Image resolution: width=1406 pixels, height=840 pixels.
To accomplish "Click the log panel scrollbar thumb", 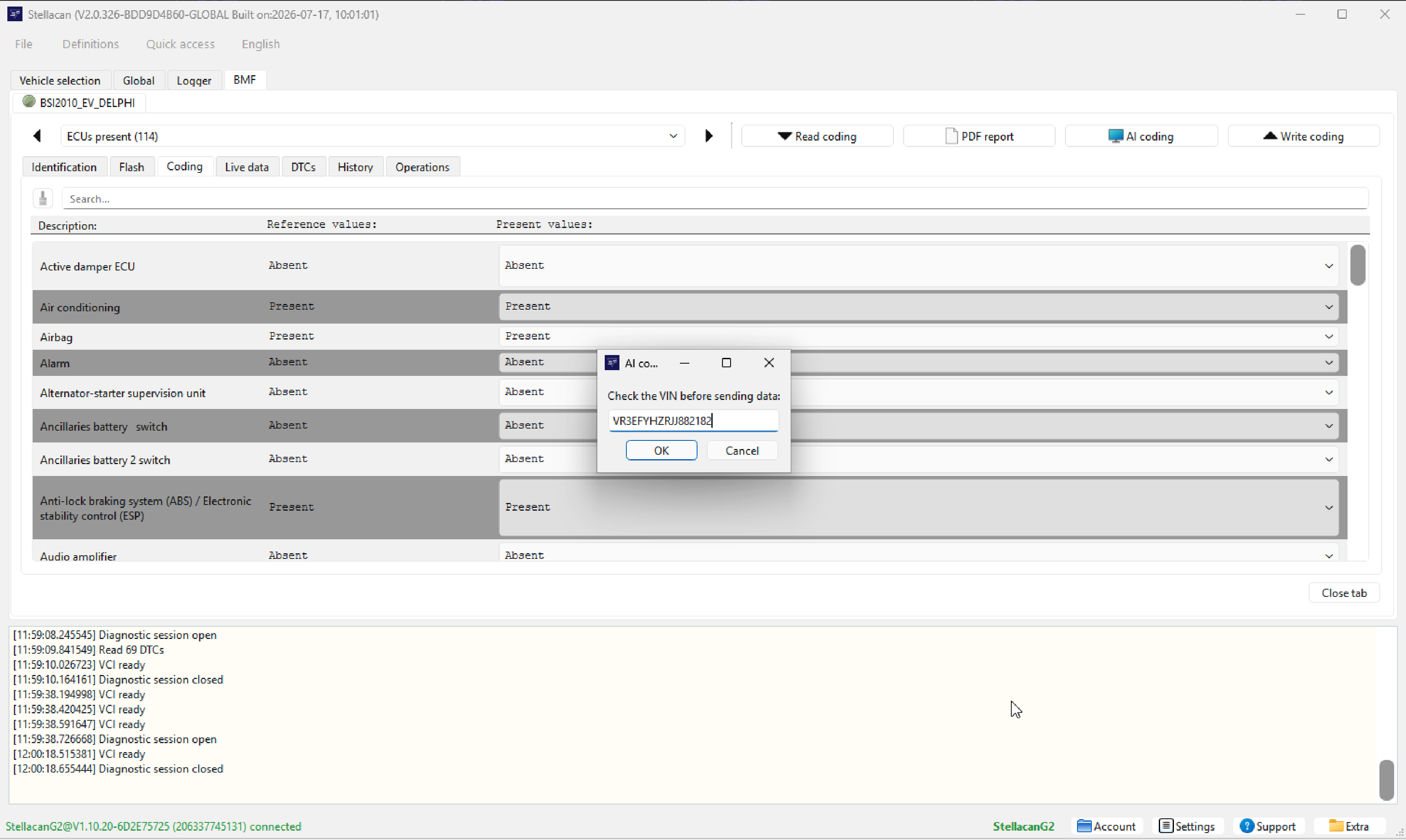I will 1386,780.
